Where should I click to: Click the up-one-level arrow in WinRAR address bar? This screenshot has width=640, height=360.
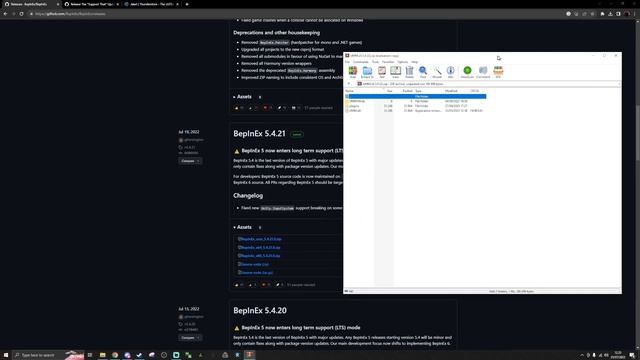click(x=348, y=84)
